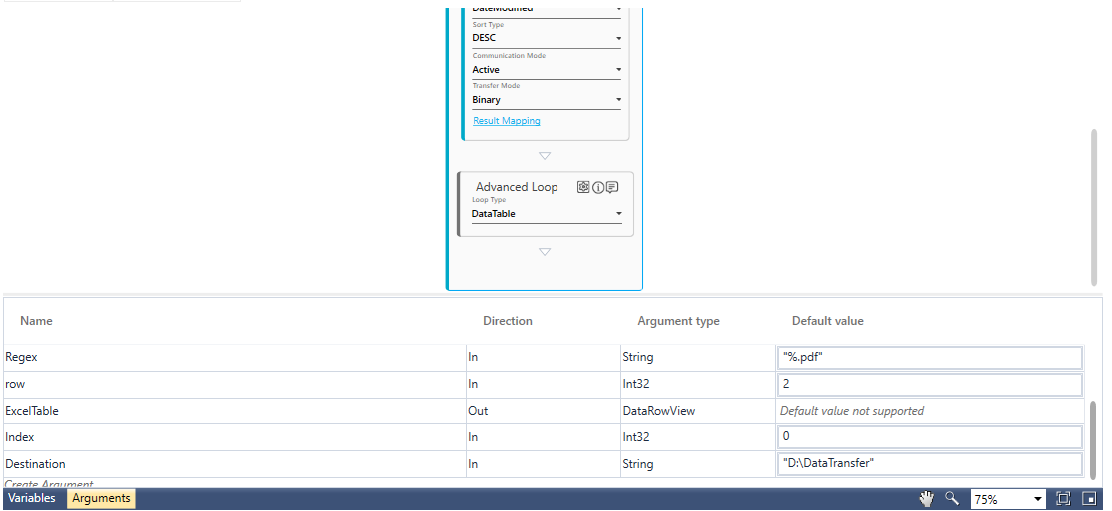Open the Communication Mode Active dropdown
This screenshot has width=1112, height=511.
pos(618,70)
